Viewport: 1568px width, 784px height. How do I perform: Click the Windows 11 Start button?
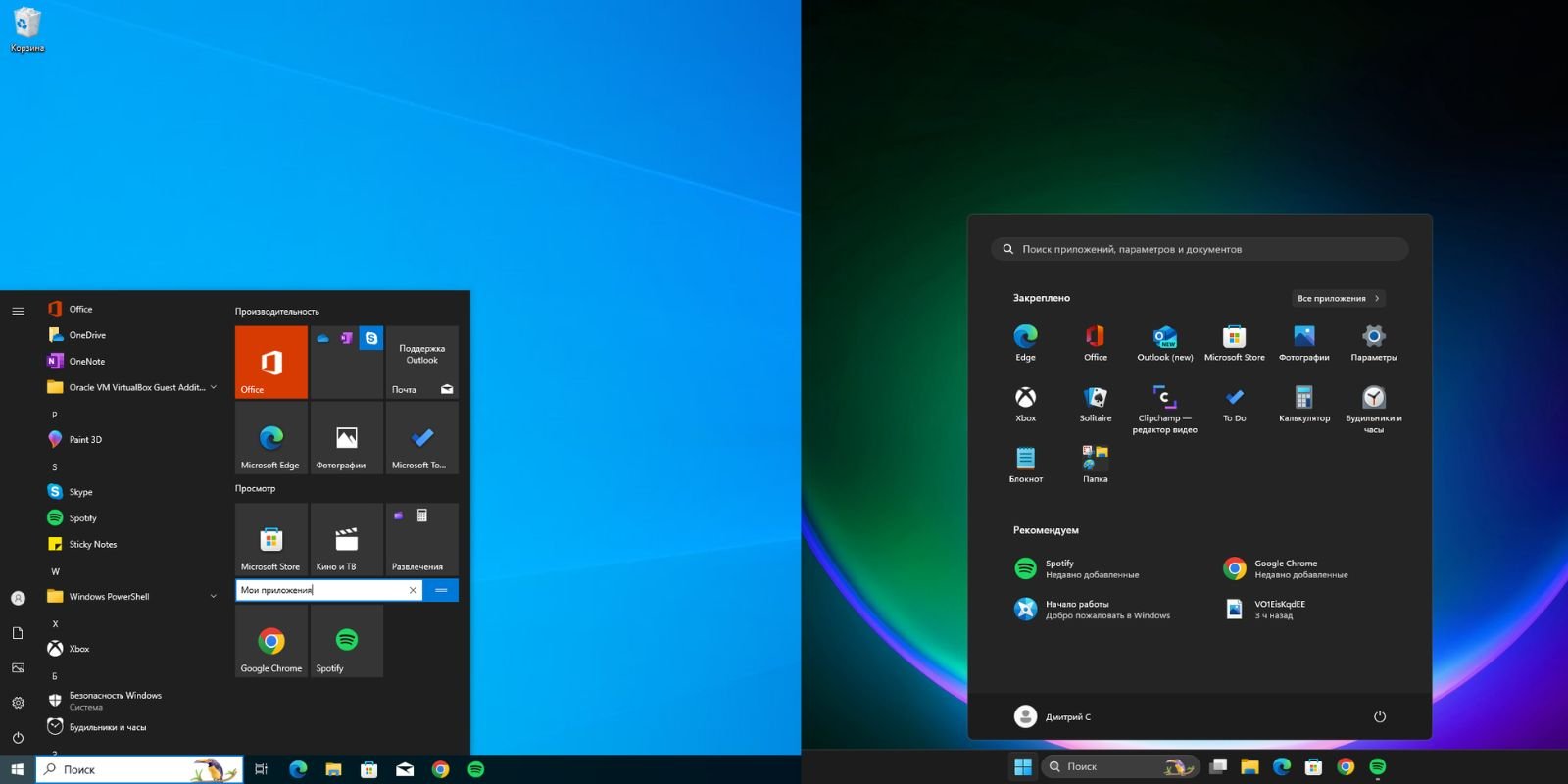[x=1023, y=766]
